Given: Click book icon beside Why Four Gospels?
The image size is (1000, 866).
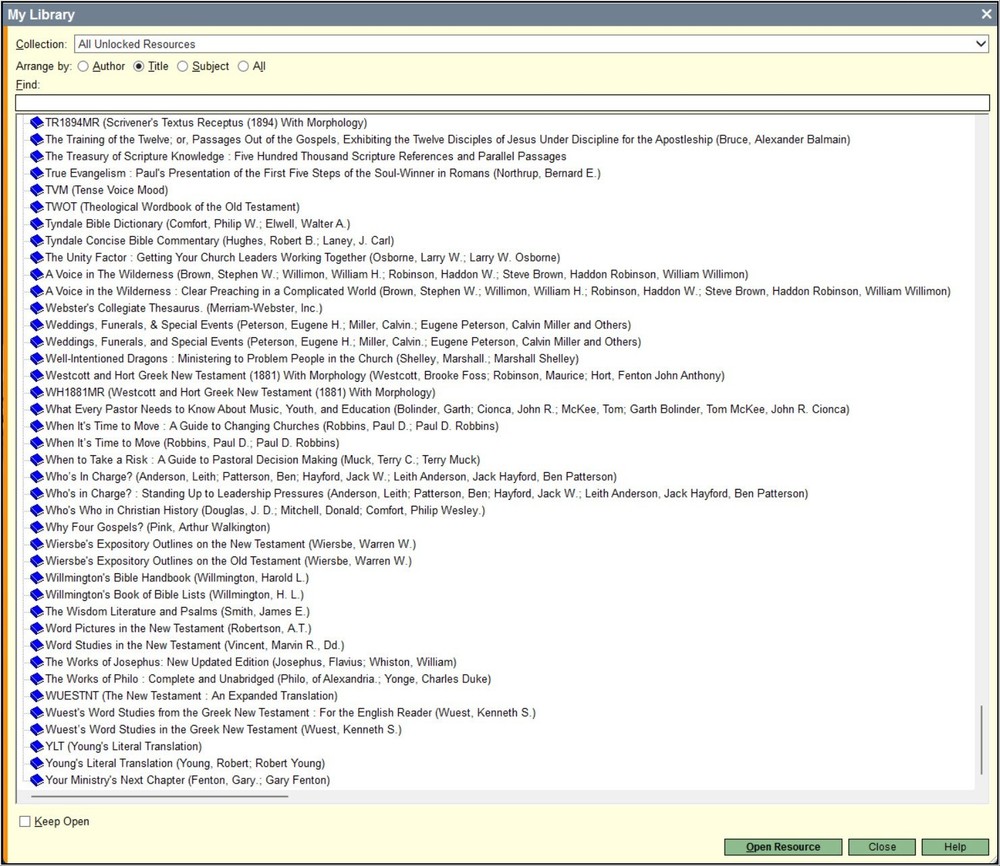Looking at the screenshot, I should tap(37, 527).
